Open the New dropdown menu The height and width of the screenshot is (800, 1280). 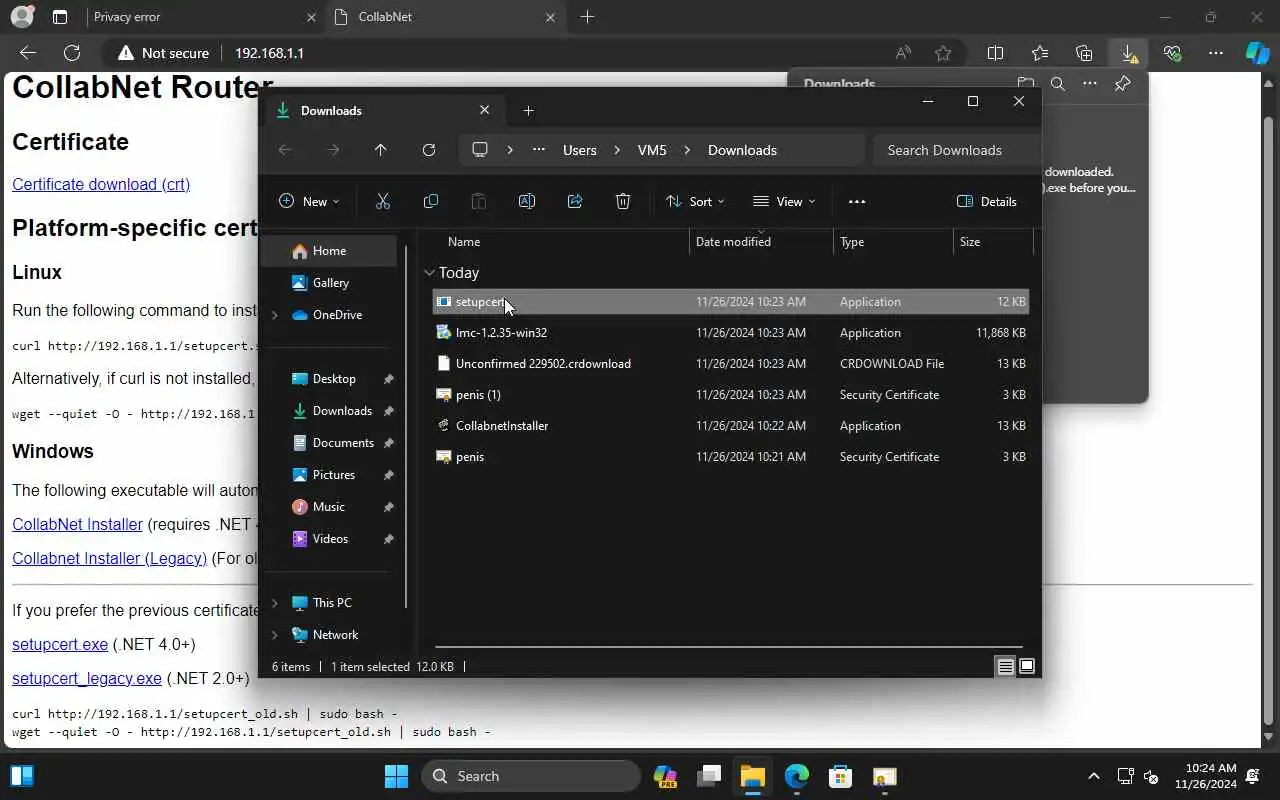point(309,201)
